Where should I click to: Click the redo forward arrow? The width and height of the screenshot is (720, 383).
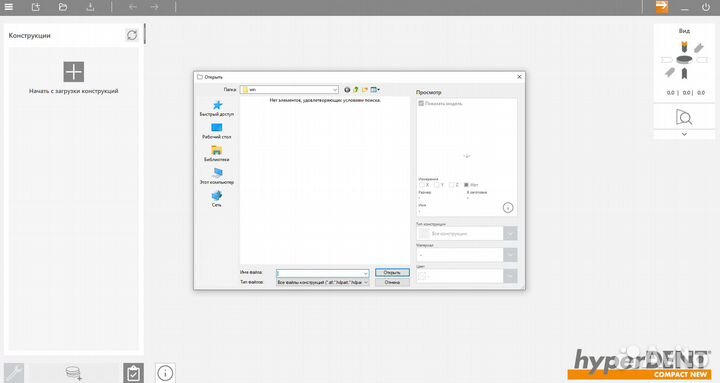coord(155,7)
